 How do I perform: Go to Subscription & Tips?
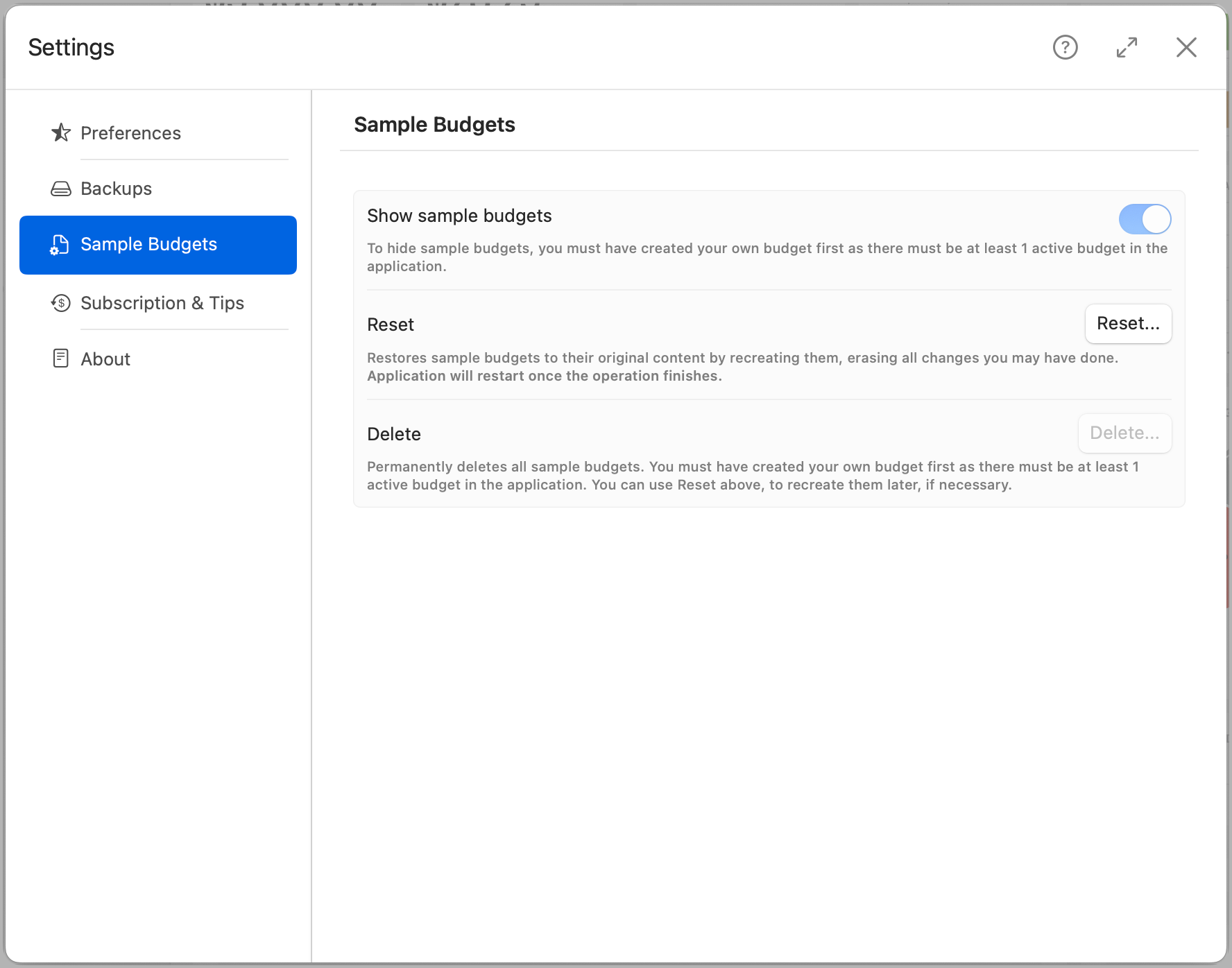click(158, 303)
